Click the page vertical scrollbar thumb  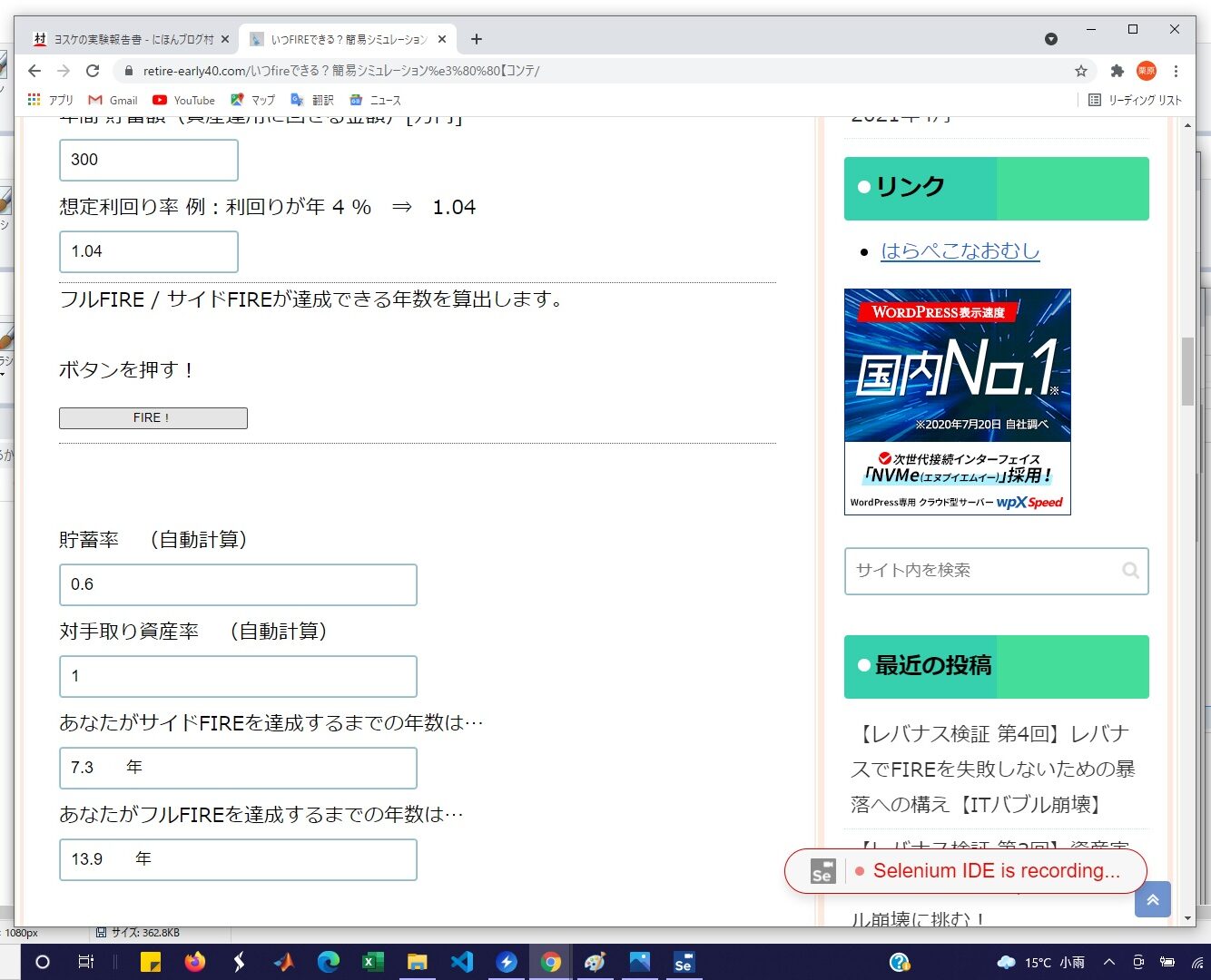pyautogui.click(x=1187, y=371)
